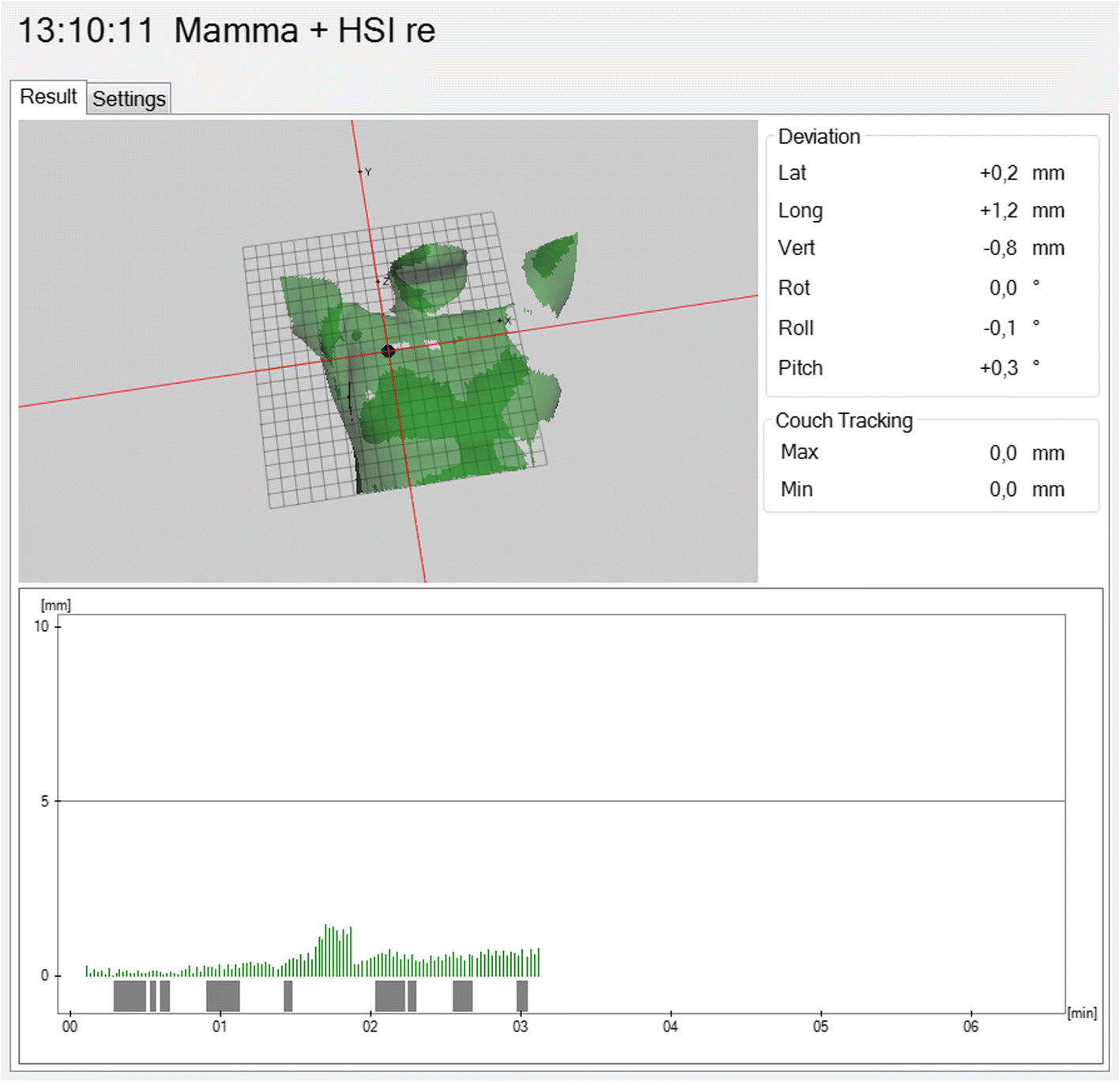
Task: Click the 10 mm label on chart axis
Action: click(x=41, y=626)
